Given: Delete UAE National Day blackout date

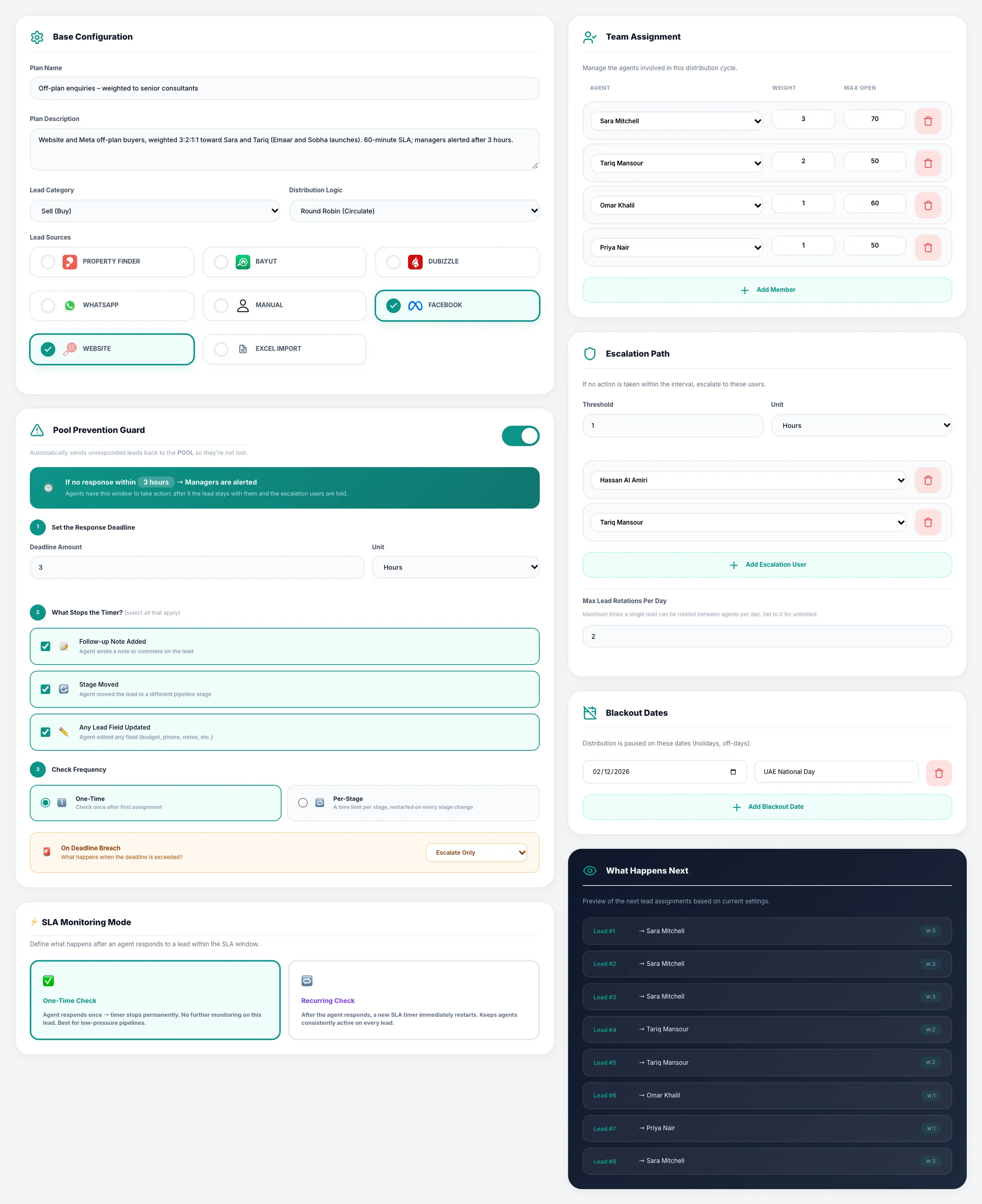Looking at the screenshot, I should 939,773.
